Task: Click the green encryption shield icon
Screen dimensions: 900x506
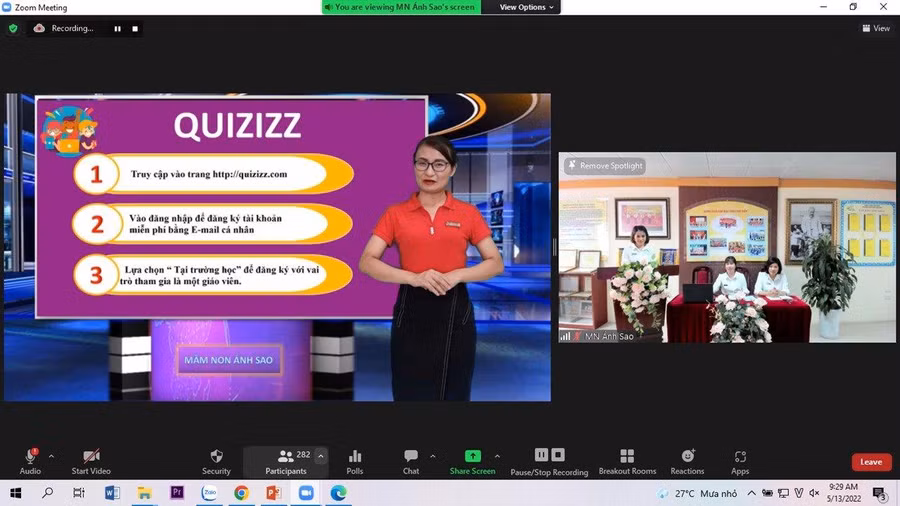Action: [13, 28]
